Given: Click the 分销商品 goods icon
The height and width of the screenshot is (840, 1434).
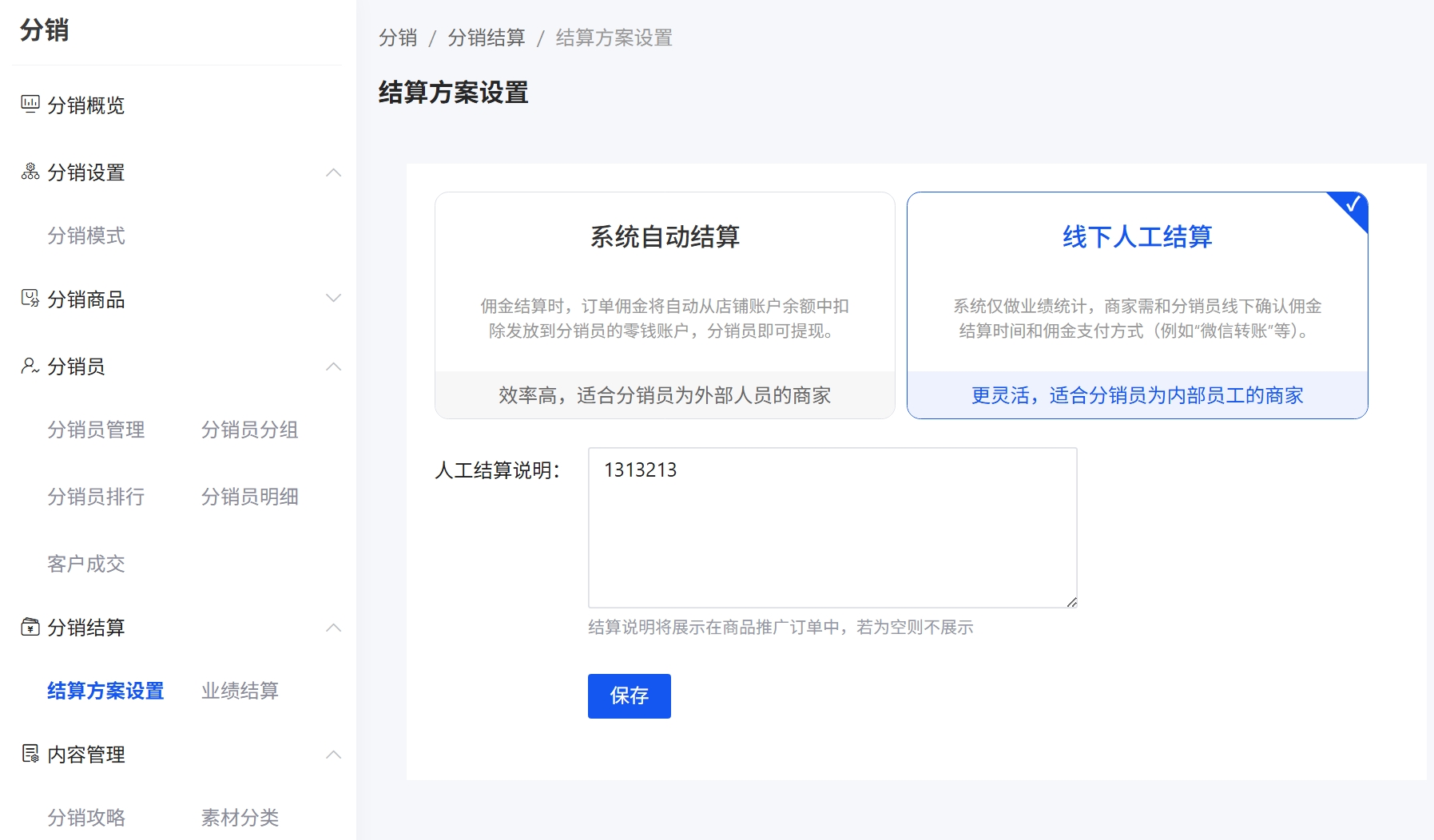Looking at the screenshot, I should point(30,298).
